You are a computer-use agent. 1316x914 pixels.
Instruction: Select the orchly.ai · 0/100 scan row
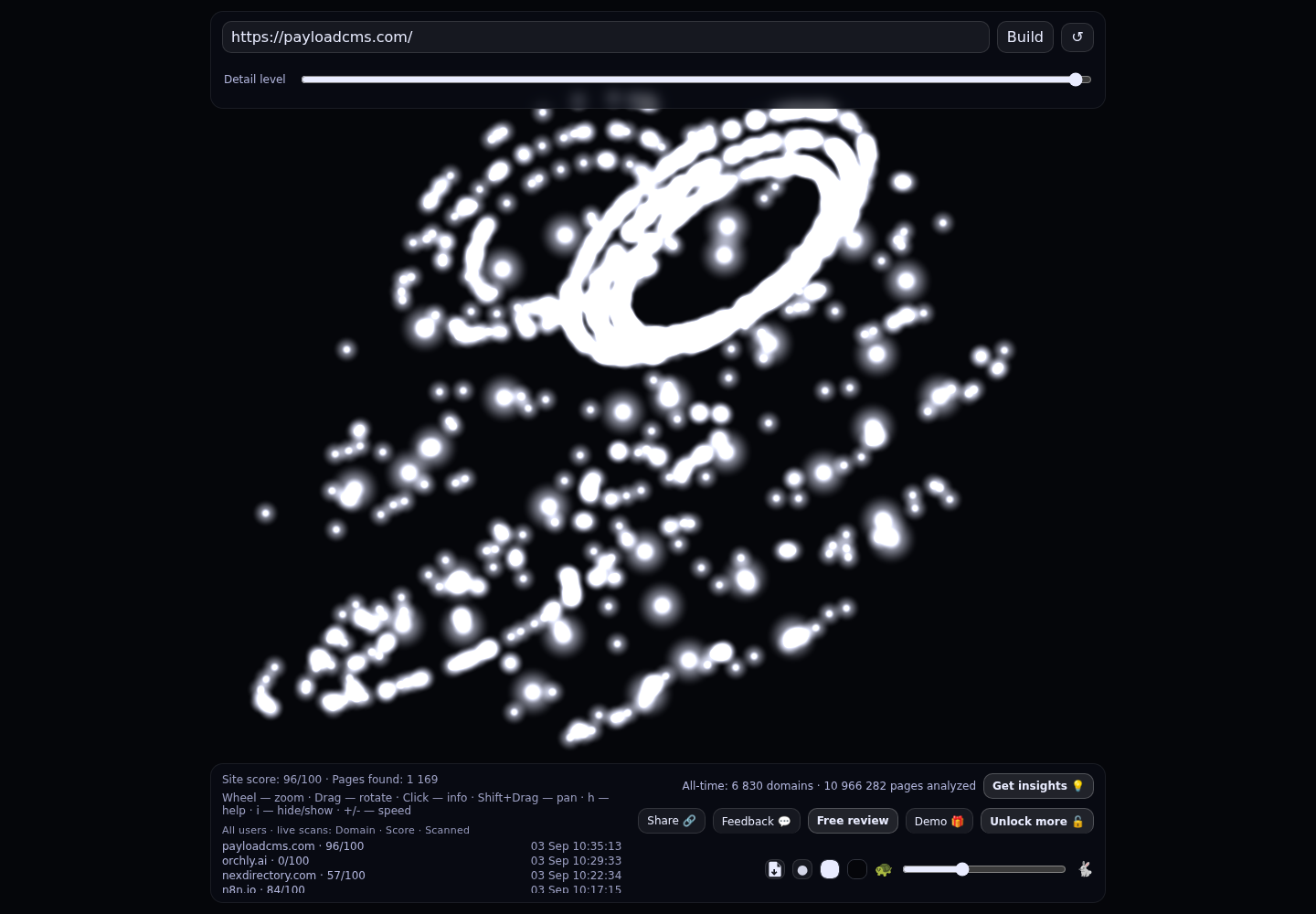pyautogui.click(x=421, y=861)
